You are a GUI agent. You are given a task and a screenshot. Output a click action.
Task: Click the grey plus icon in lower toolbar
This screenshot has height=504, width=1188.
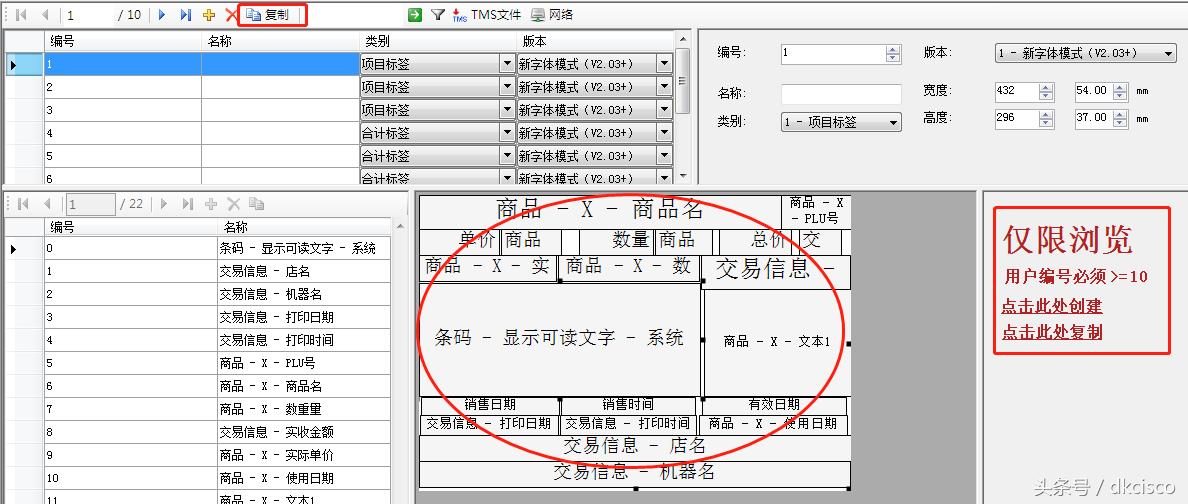point(211,204)
